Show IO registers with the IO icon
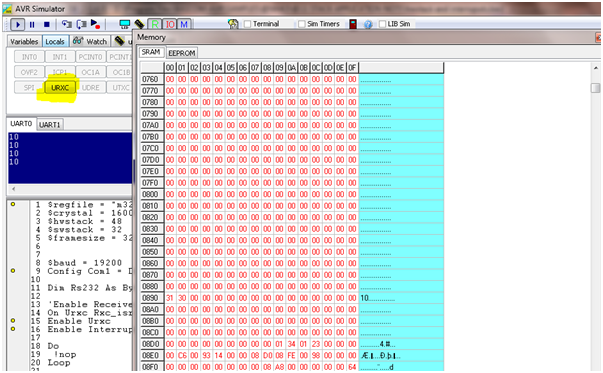Image resolution: width=603 pixels, height=373 pixels. 170,25
